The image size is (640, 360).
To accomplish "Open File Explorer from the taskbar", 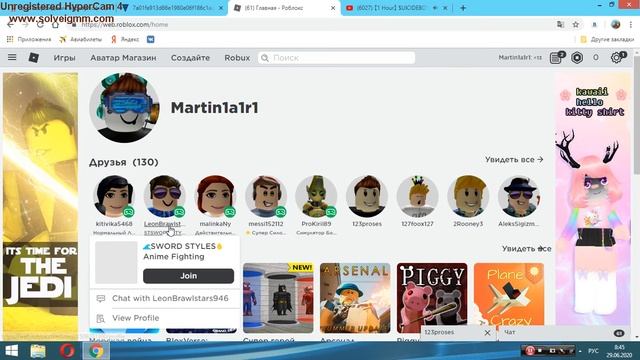I will [38, 351].
